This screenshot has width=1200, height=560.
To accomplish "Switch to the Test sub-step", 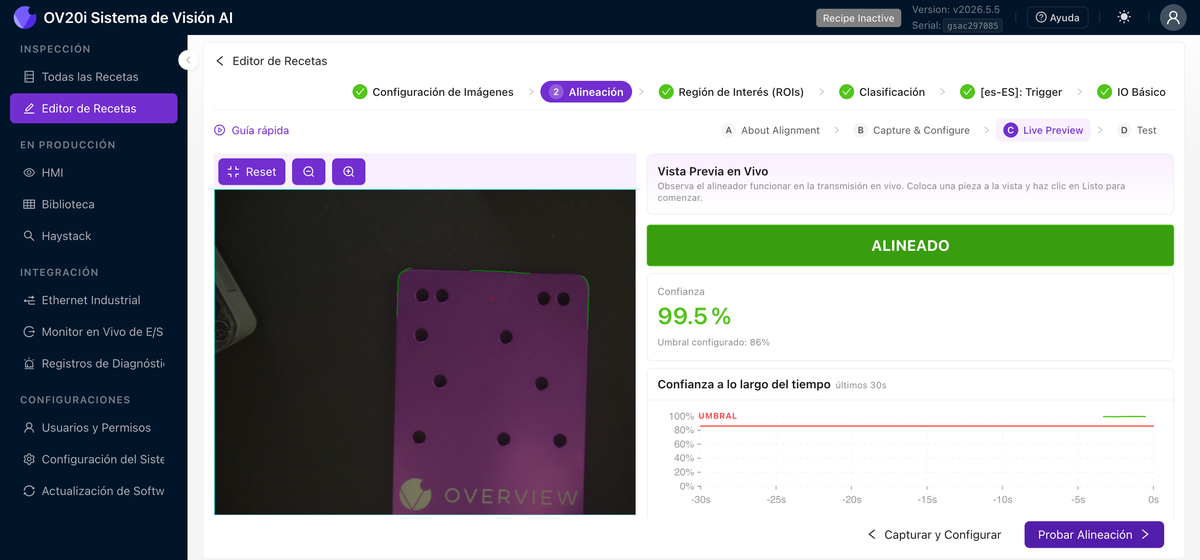I will pyautogui.click(x=1137, y=130).
